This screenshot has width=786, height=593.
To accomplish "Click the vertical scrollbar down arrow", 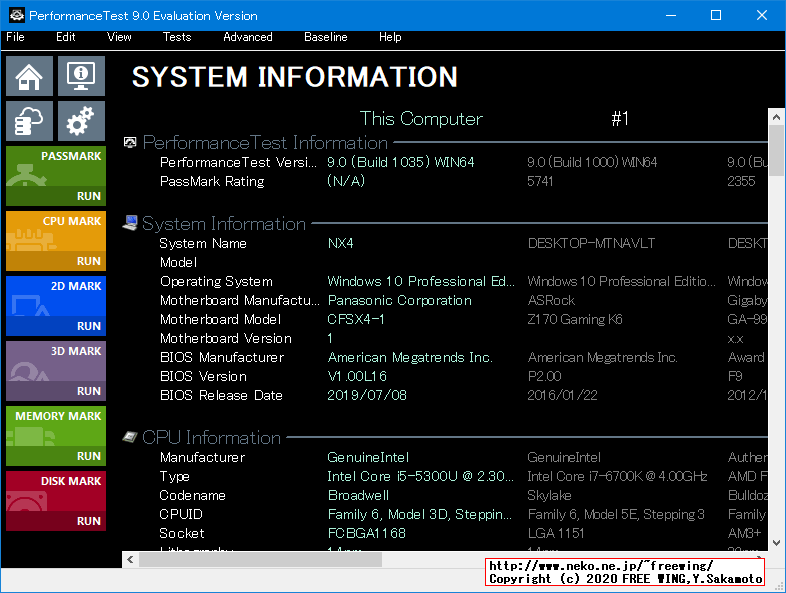I will point(776,542).
